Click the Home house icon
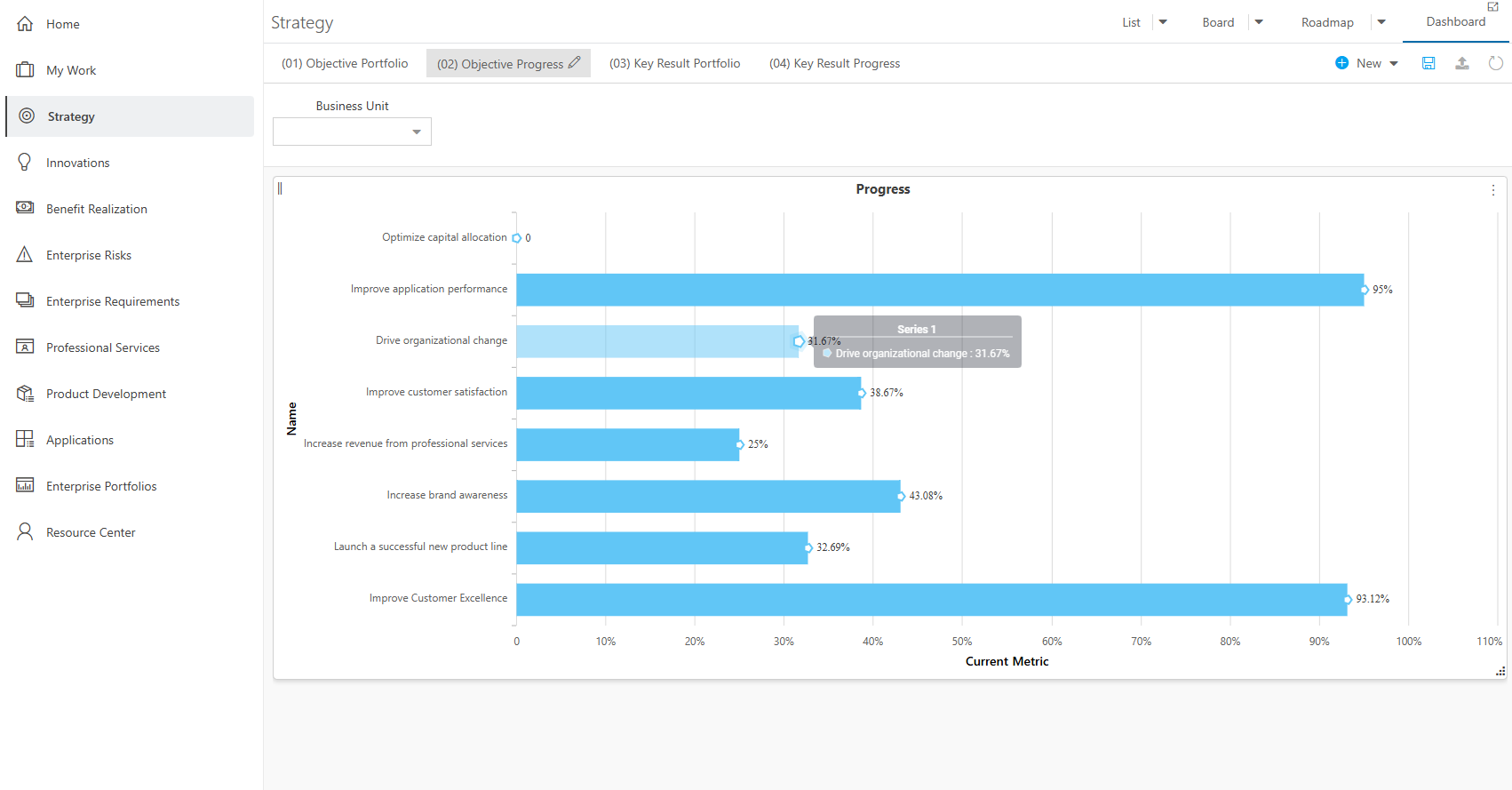The image size is (1512, 790). (x=25, y=24)
